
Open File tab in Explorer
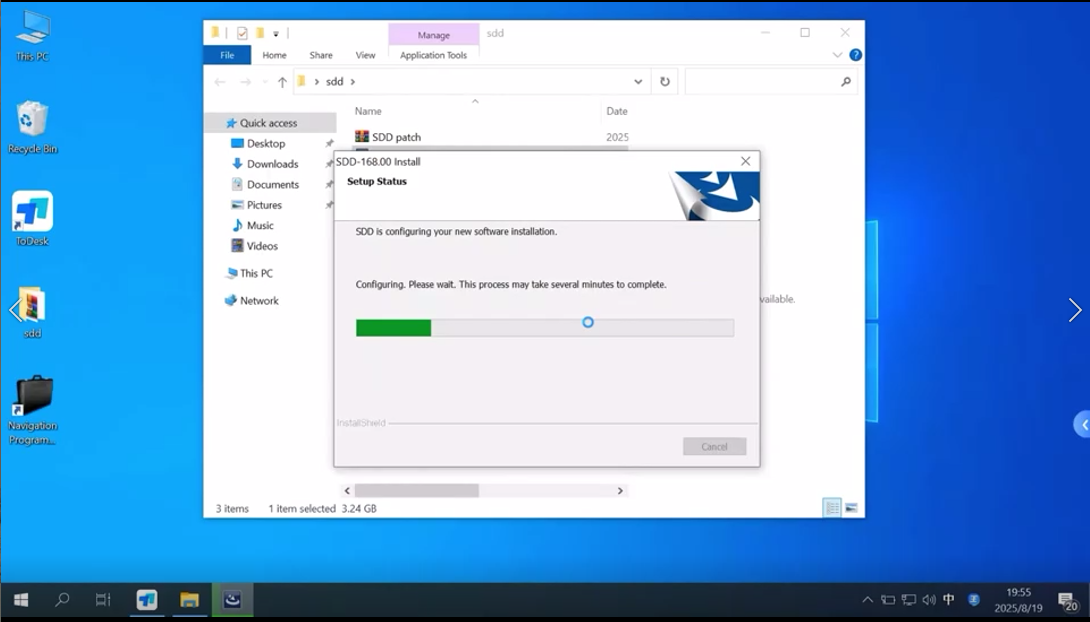[227, 55]
